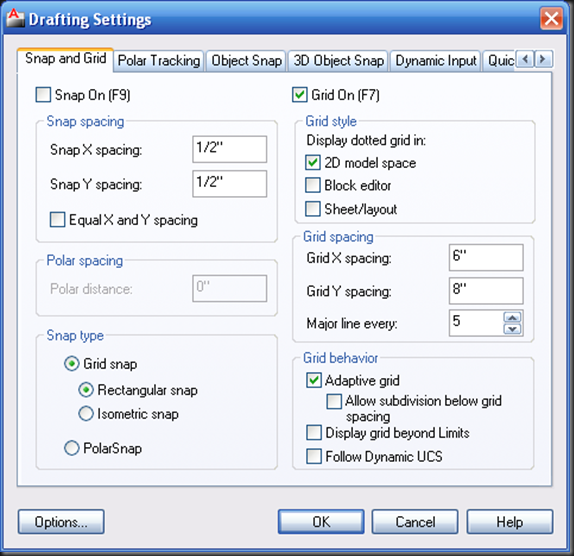Uncheck Grid On (F7)
Screen dimensions: 574x556
tap(299, 95)
